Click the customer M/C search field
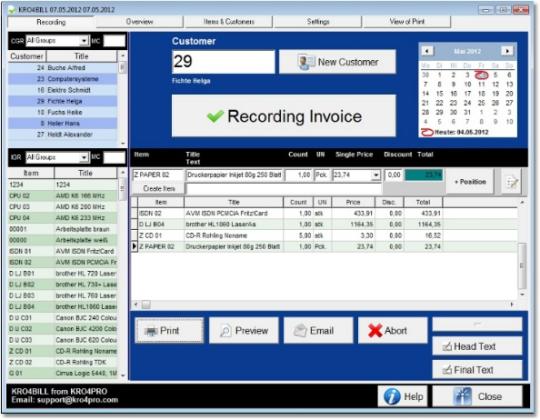This screenshot has width=540, height=420. coord(115,41)
